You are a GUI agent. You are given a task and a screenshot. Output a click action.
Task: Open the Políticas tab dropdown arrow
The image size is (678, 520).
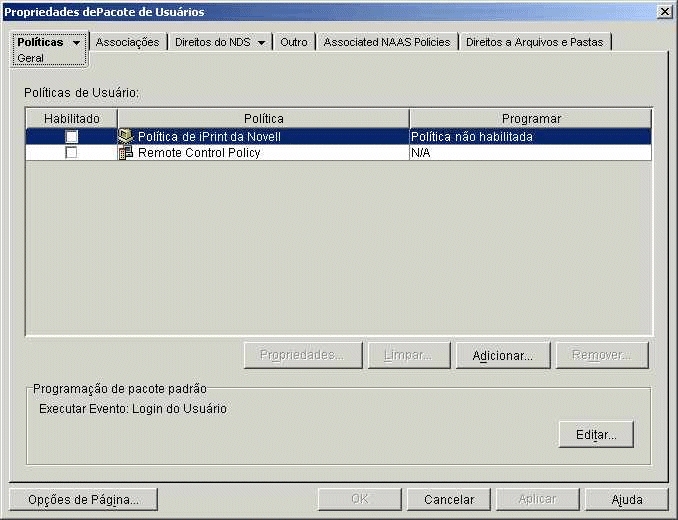77,43
